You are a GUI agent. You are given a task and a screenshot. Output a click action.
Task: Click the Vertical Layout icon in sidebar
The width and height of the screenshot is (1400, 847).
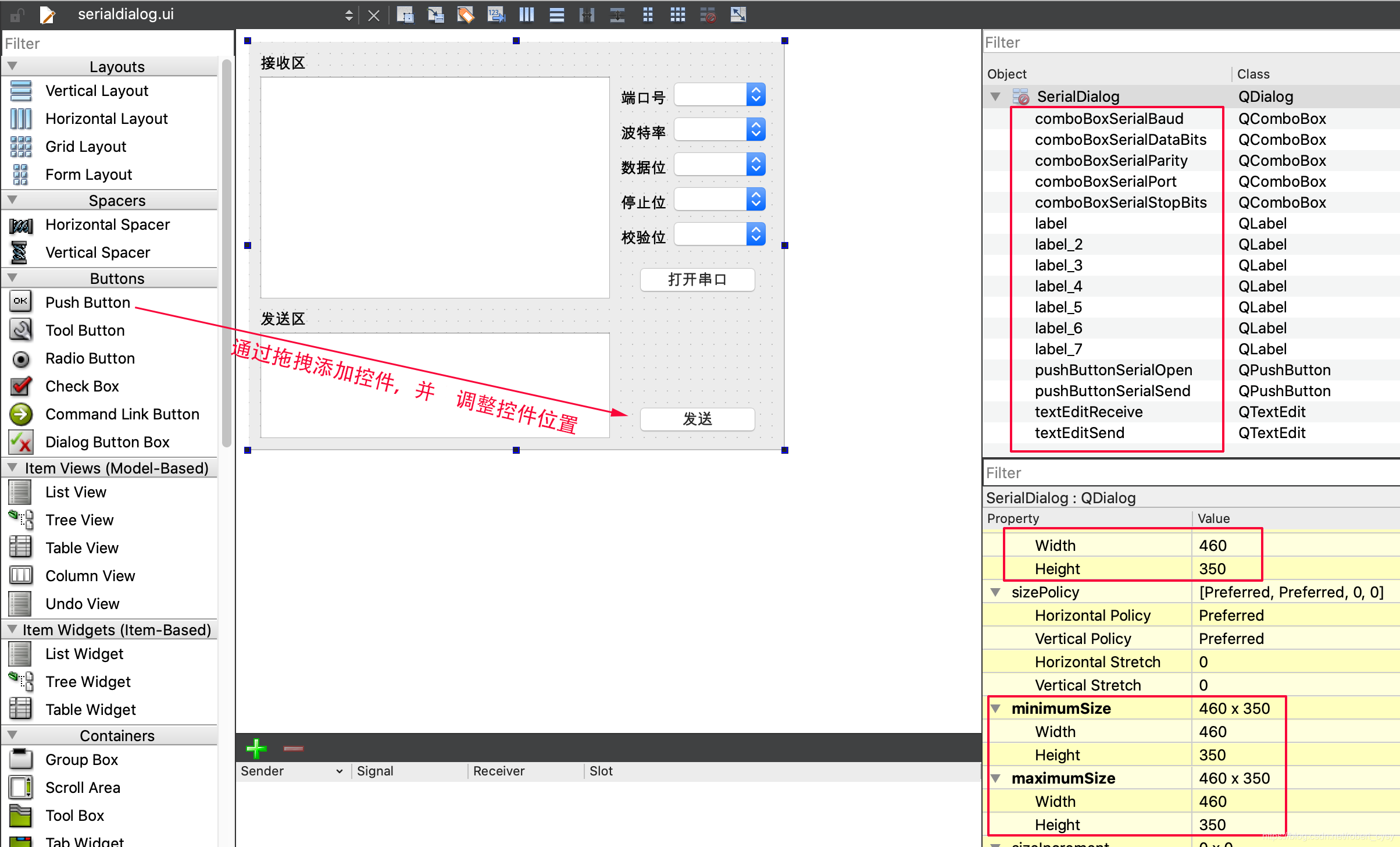click(20, 91)
